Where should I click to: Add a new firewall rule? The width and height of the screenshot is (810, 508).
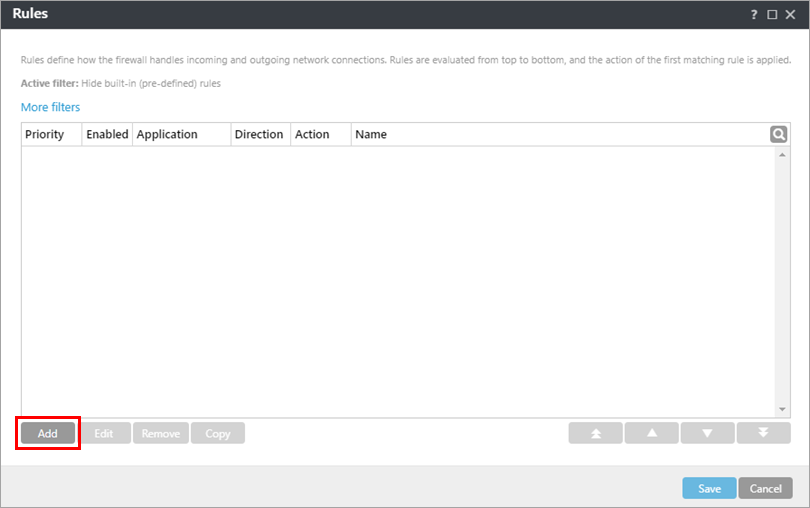point(48,433)
